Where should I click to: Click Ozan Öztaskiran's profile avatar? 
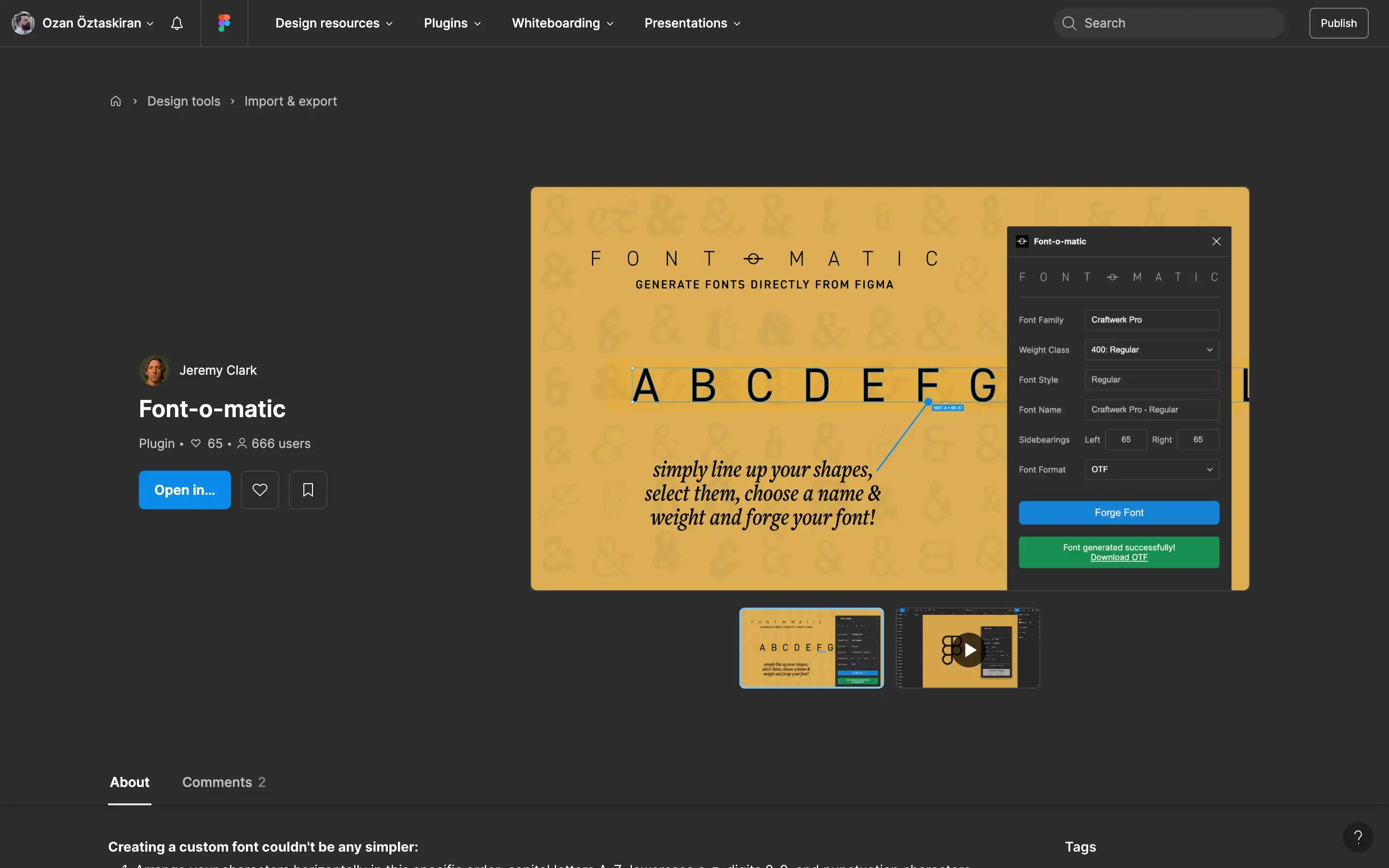[23, 23]
